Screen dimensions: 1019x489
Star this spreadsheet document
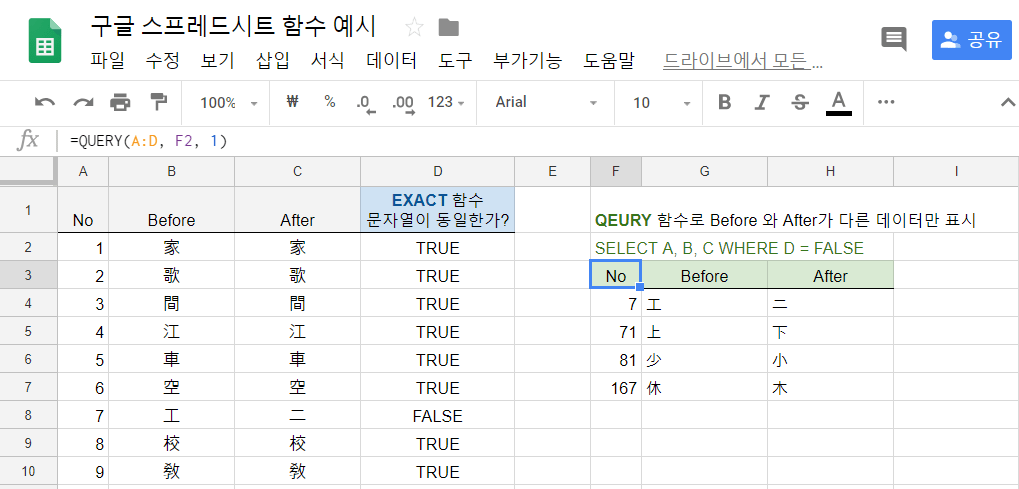pos(414,28)
